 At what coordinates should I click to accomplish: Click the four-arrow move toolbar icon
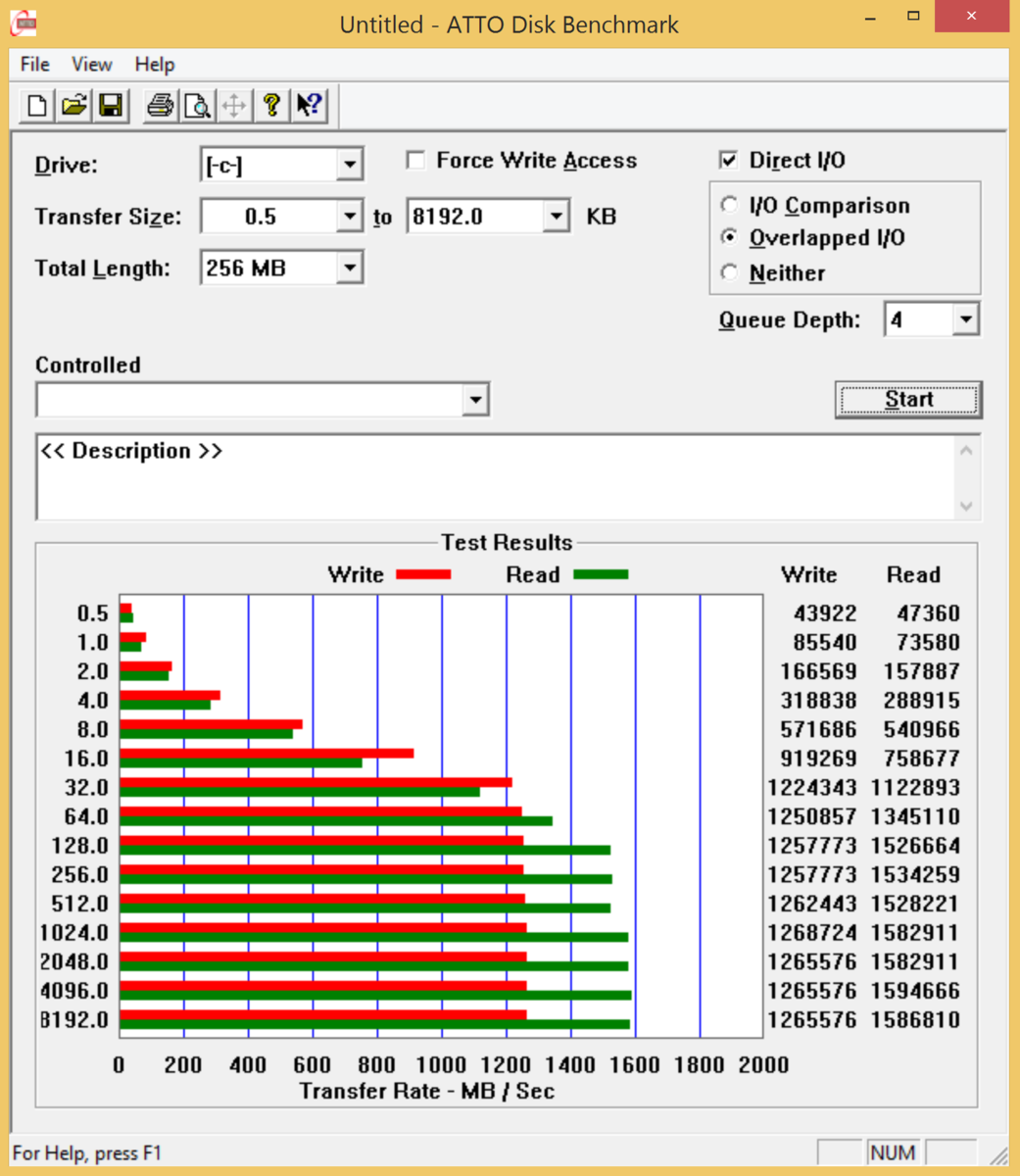[234, 105]
